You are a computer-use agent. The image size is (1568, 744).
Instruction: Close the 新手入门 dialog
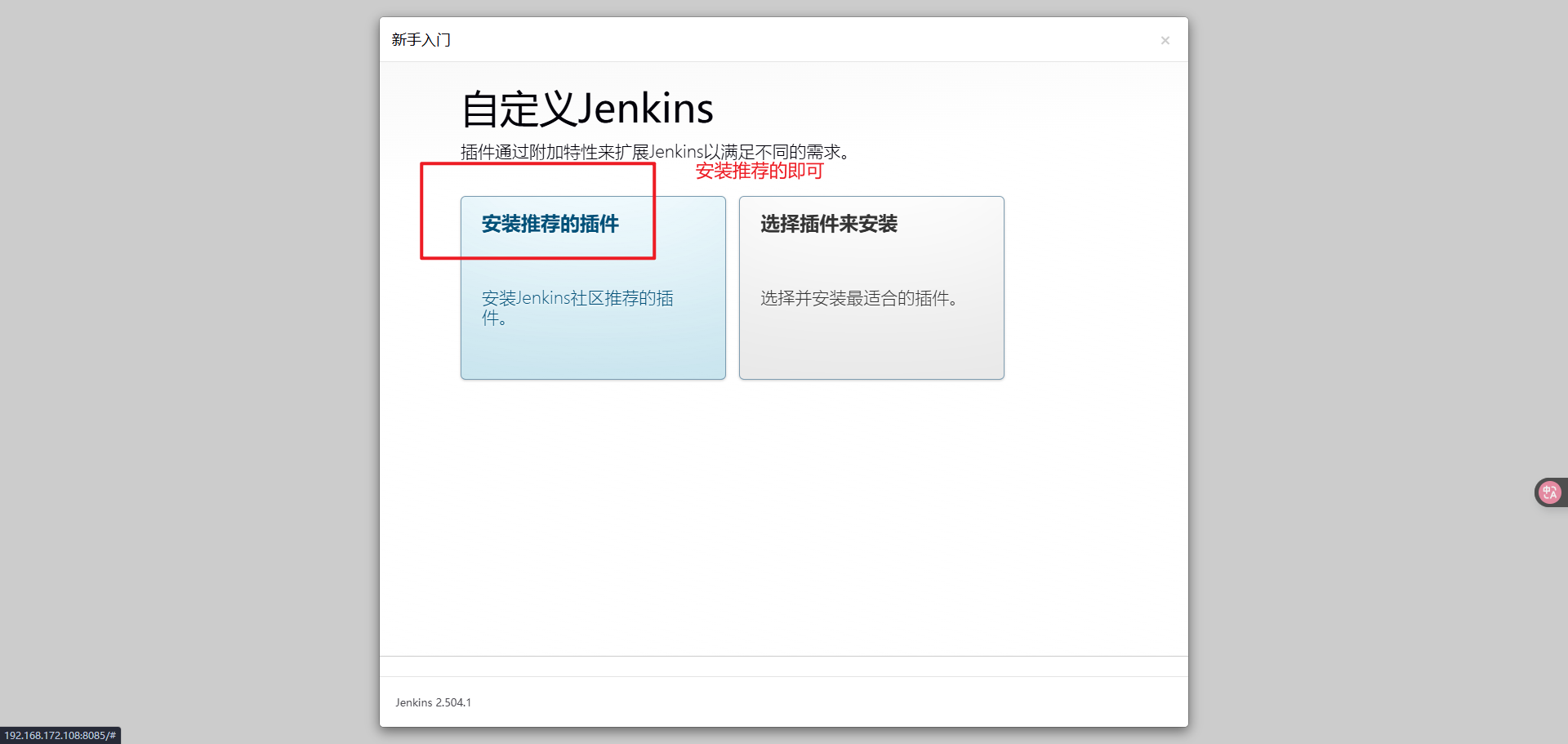[x=1165, y=41]
